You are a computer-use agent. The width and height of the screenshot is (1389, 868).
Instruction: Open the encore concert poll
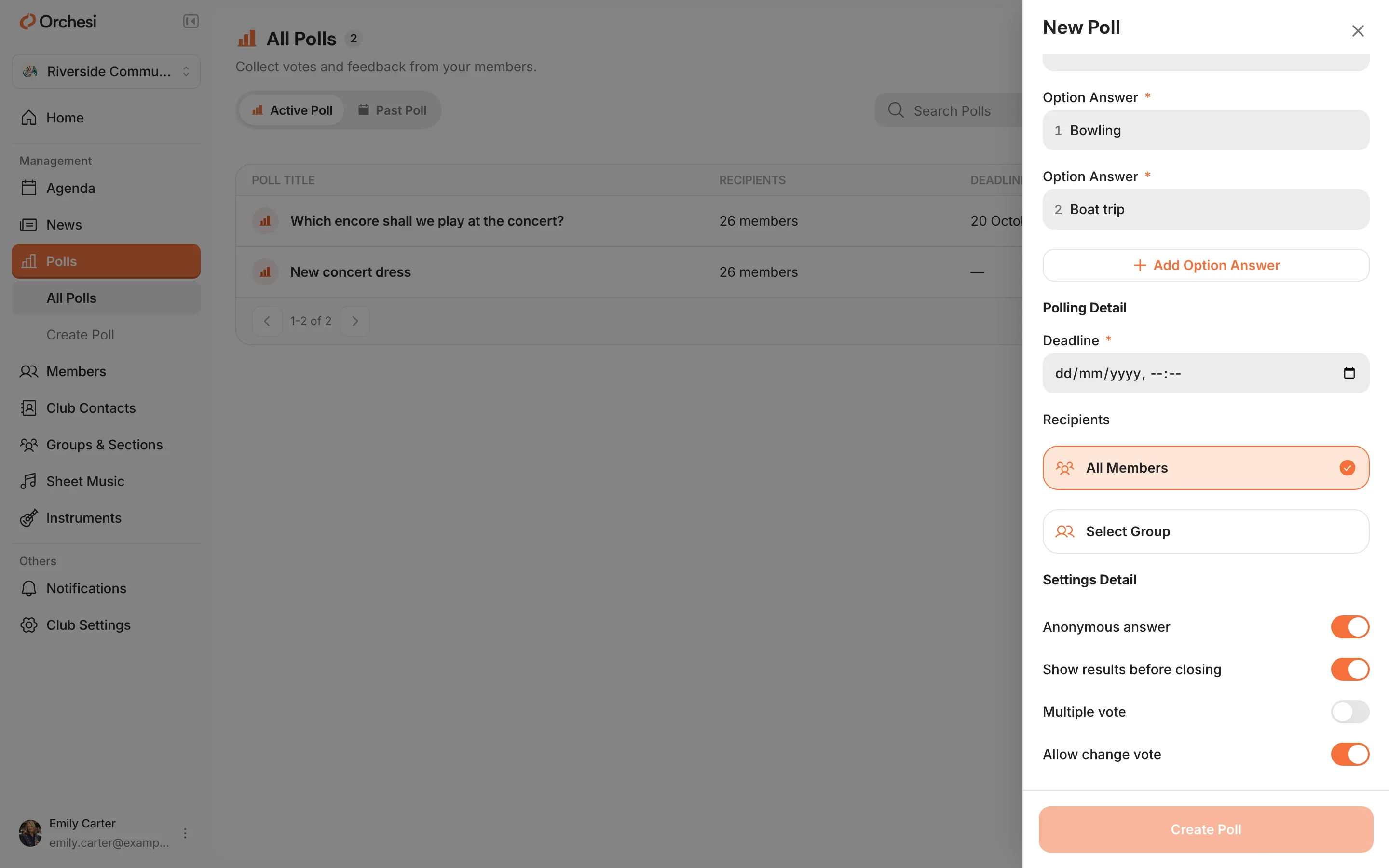tap(427, 221)
